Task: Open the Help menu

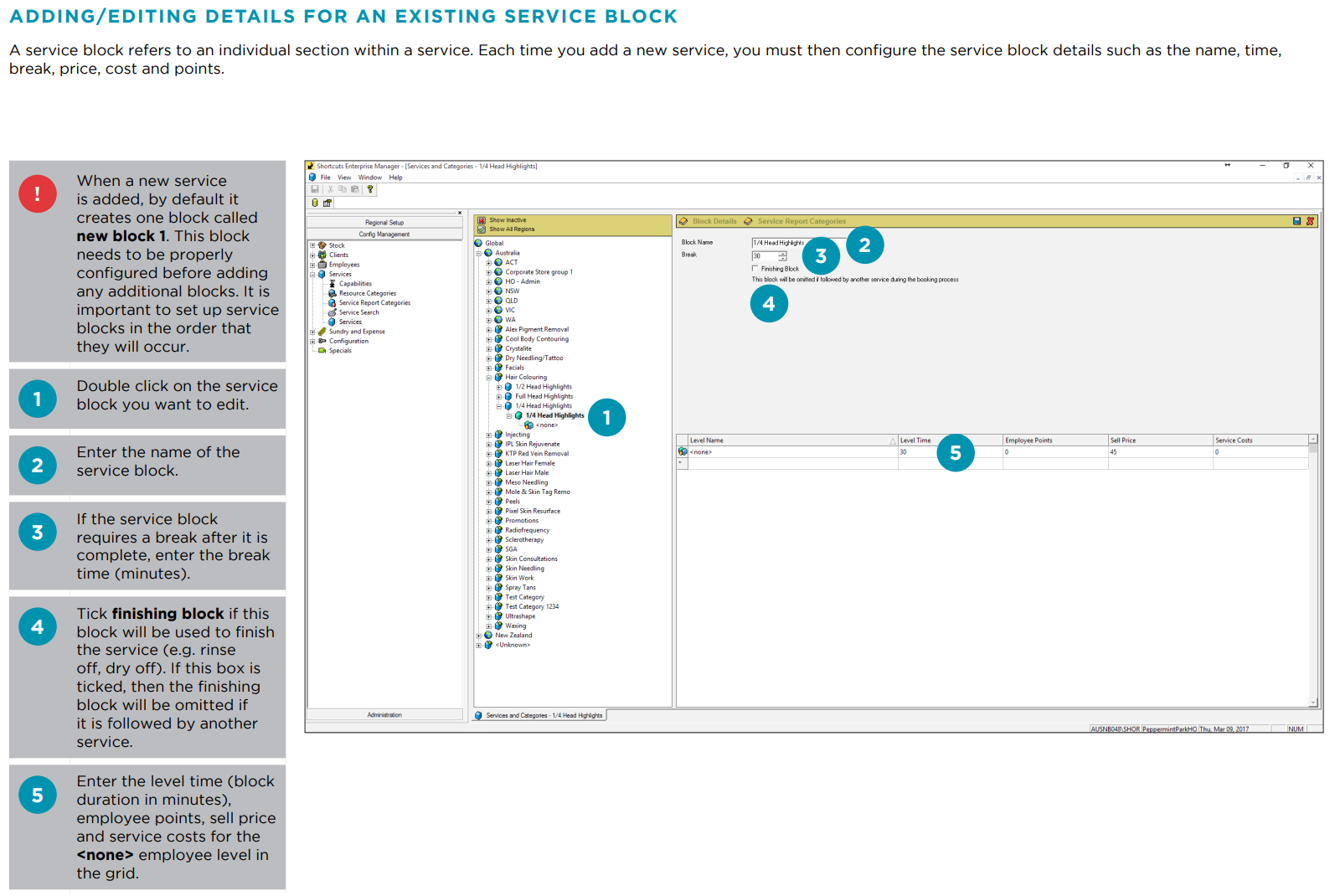Action: (x=395, y=178)
